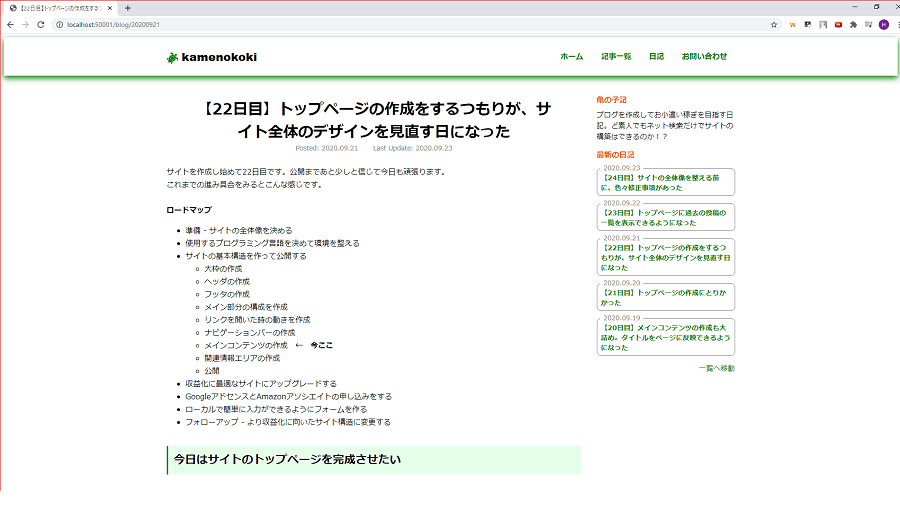Open a new tab with the plus button
The height and width of the screenshot is (514, 900).
tap(128, 7)
